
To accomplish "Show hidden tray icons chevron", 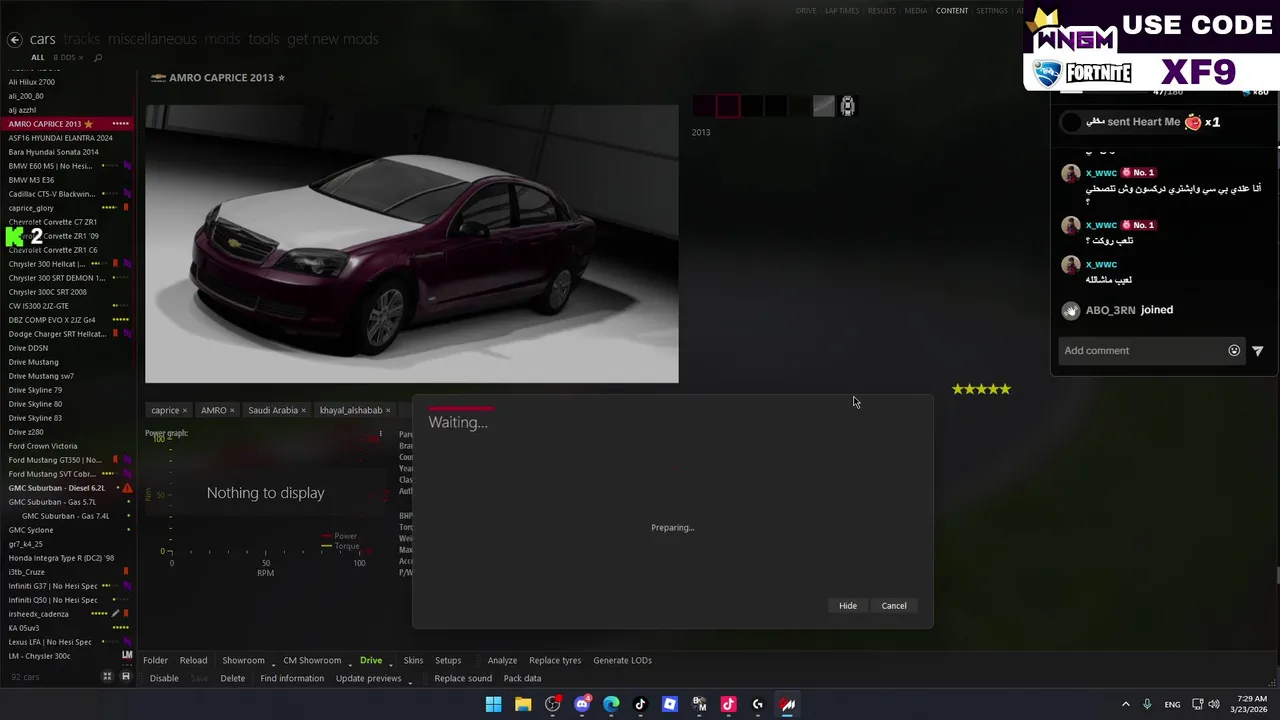I will click(1125, 705).
